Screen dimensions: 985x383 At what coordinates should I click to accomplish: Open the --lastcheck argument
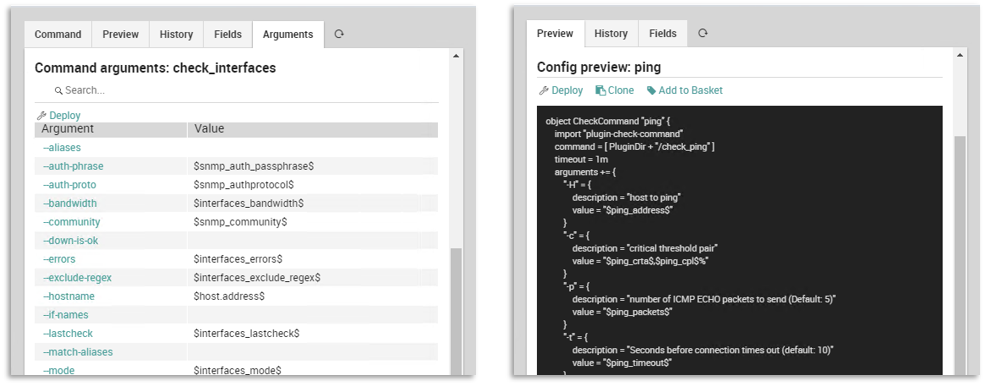click(67, 333)
